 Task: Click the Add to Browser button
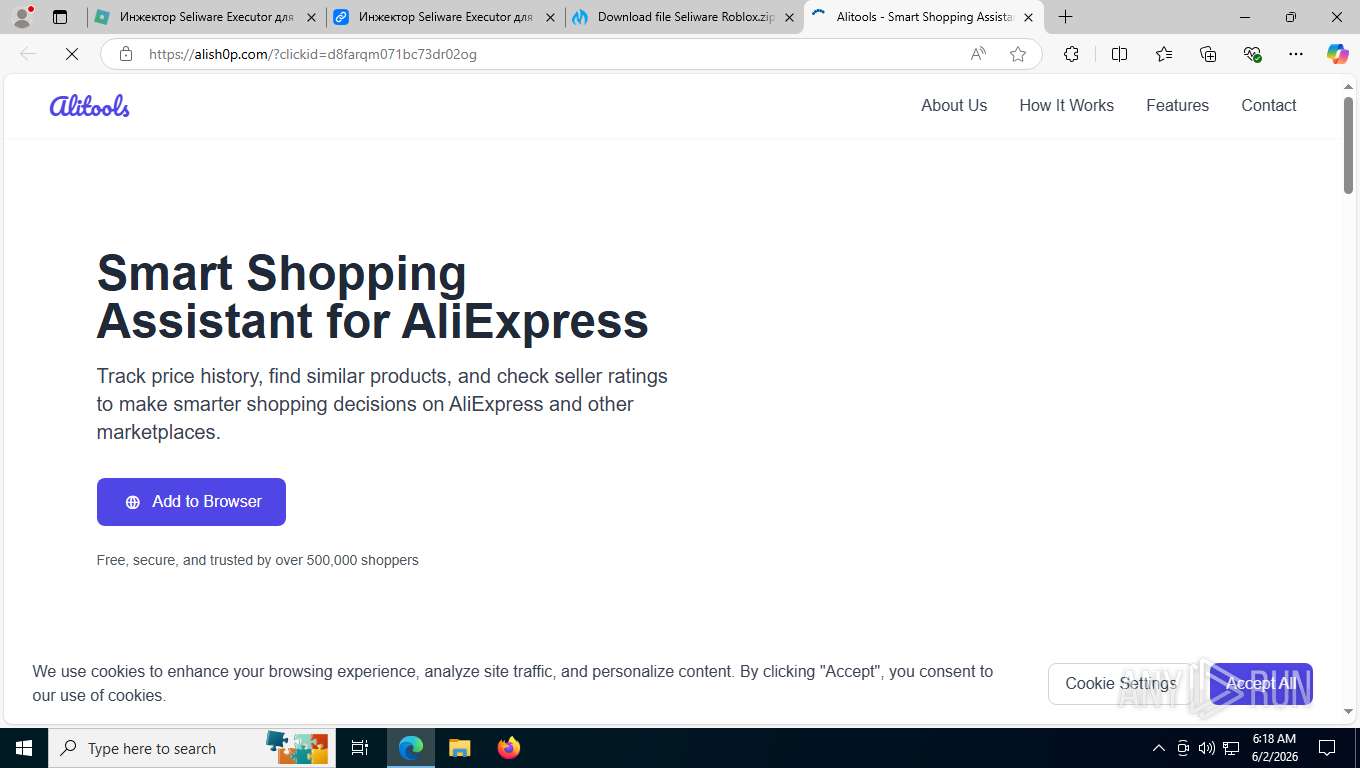(191, 502)
